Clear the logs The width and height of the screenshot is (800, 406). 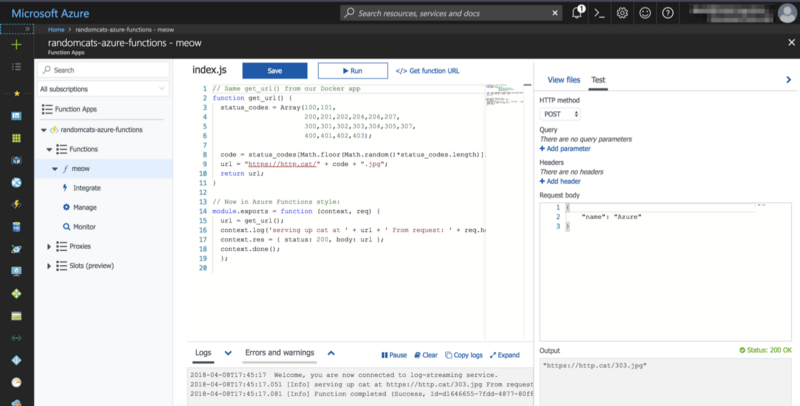click(x=426, y=355)
